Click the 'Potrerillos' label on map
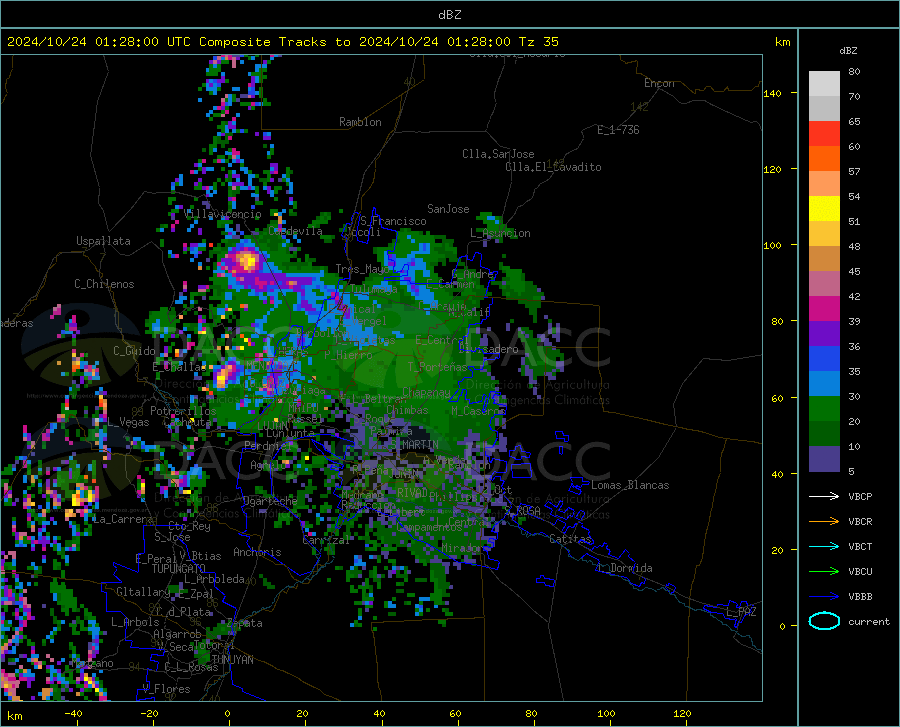The height and width of the screenshot is (727, 900). [x=183, y=411]
